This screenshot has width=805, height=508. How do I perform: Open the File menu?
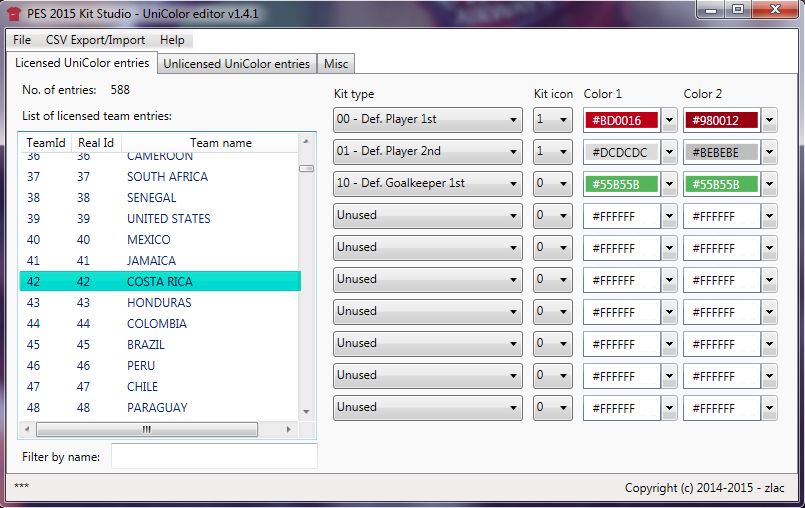22,40
